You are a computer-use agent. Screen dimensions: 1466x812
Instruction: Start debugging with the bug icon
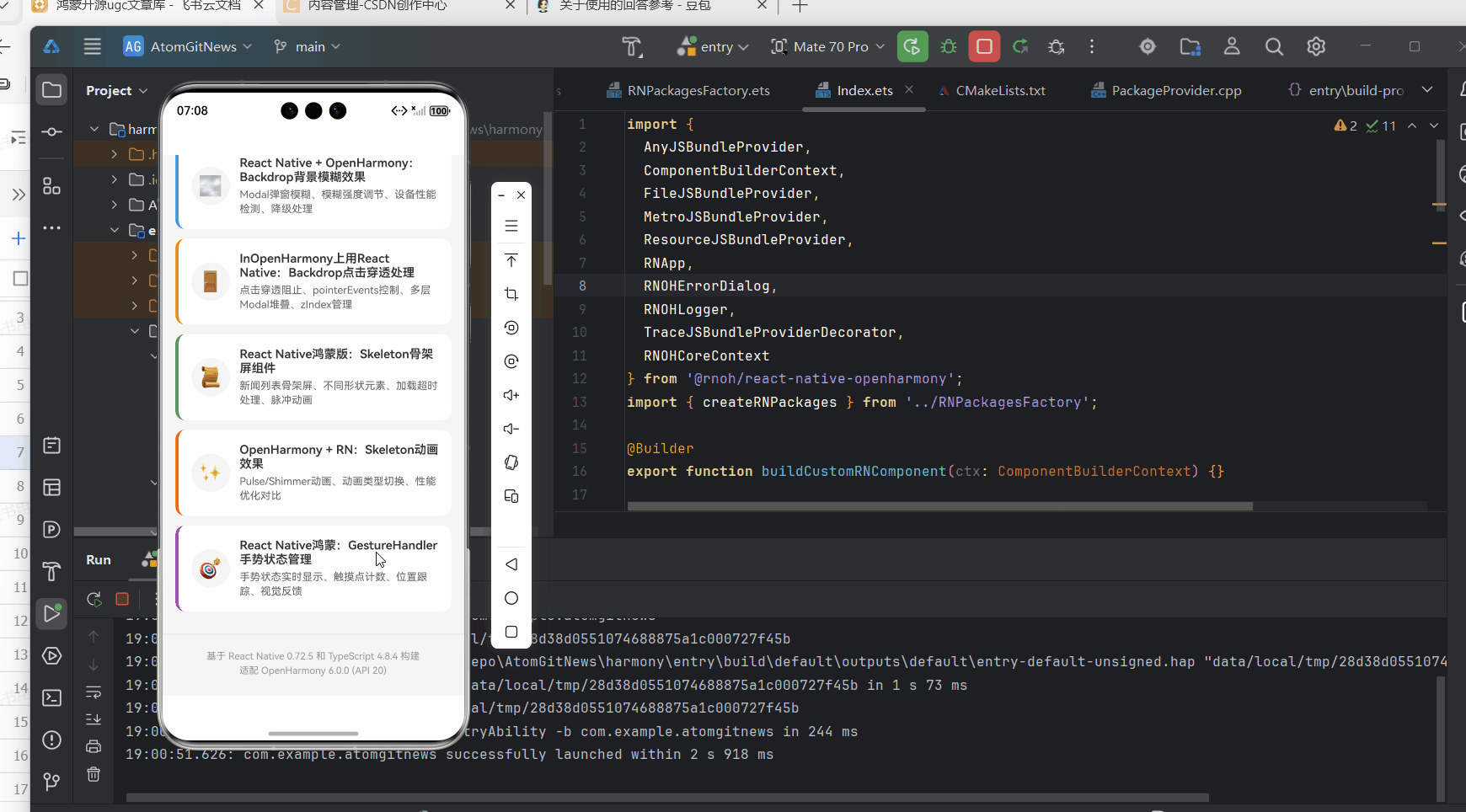click(949, 46)
